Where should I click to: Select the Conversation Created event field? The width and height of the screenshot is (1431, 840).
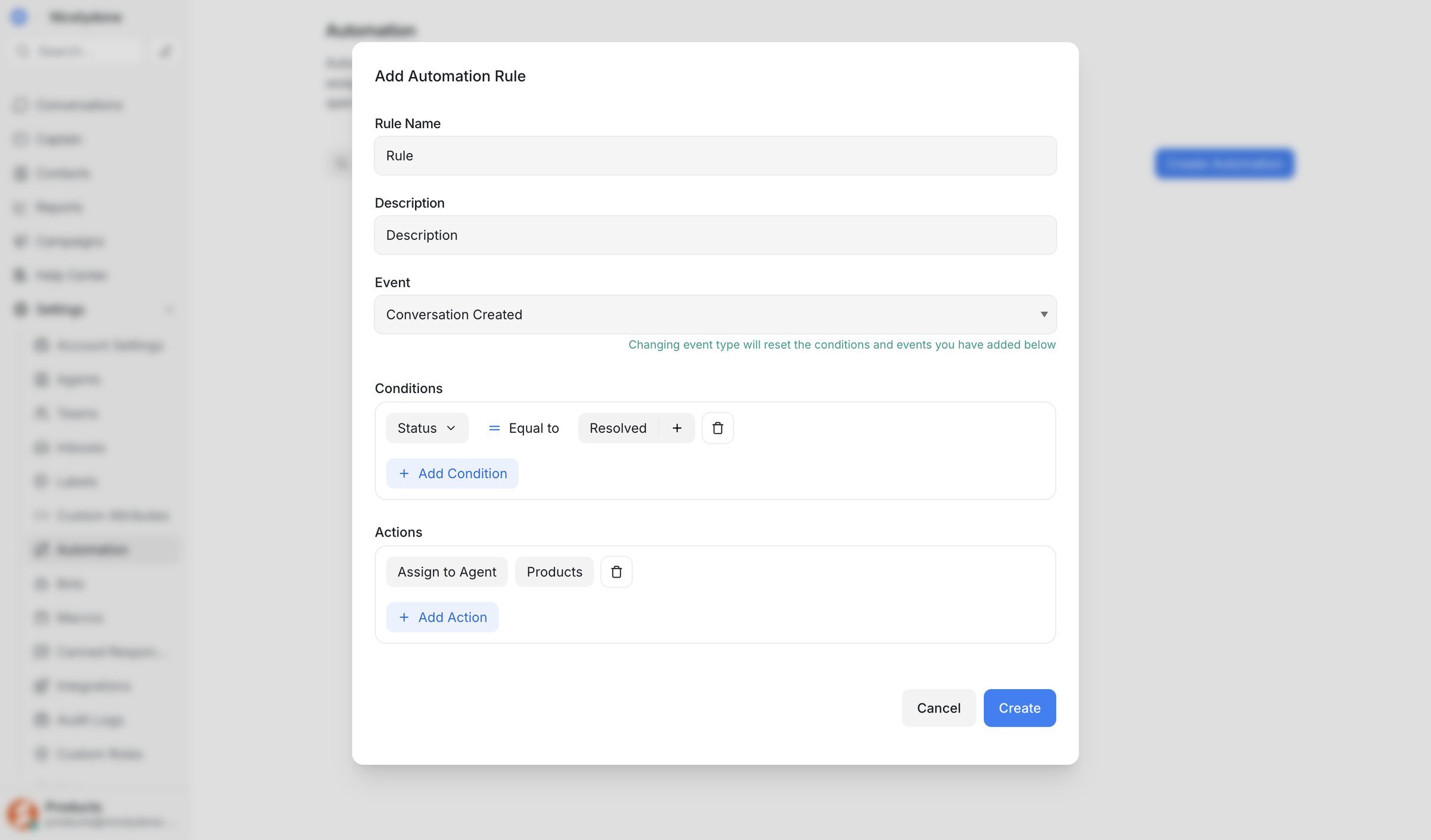click(715, 314)
